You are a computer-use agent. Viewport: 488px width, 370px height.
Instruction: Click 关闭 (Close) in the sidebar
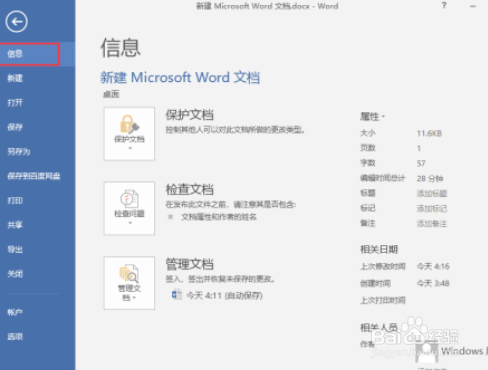coord(15,274)
